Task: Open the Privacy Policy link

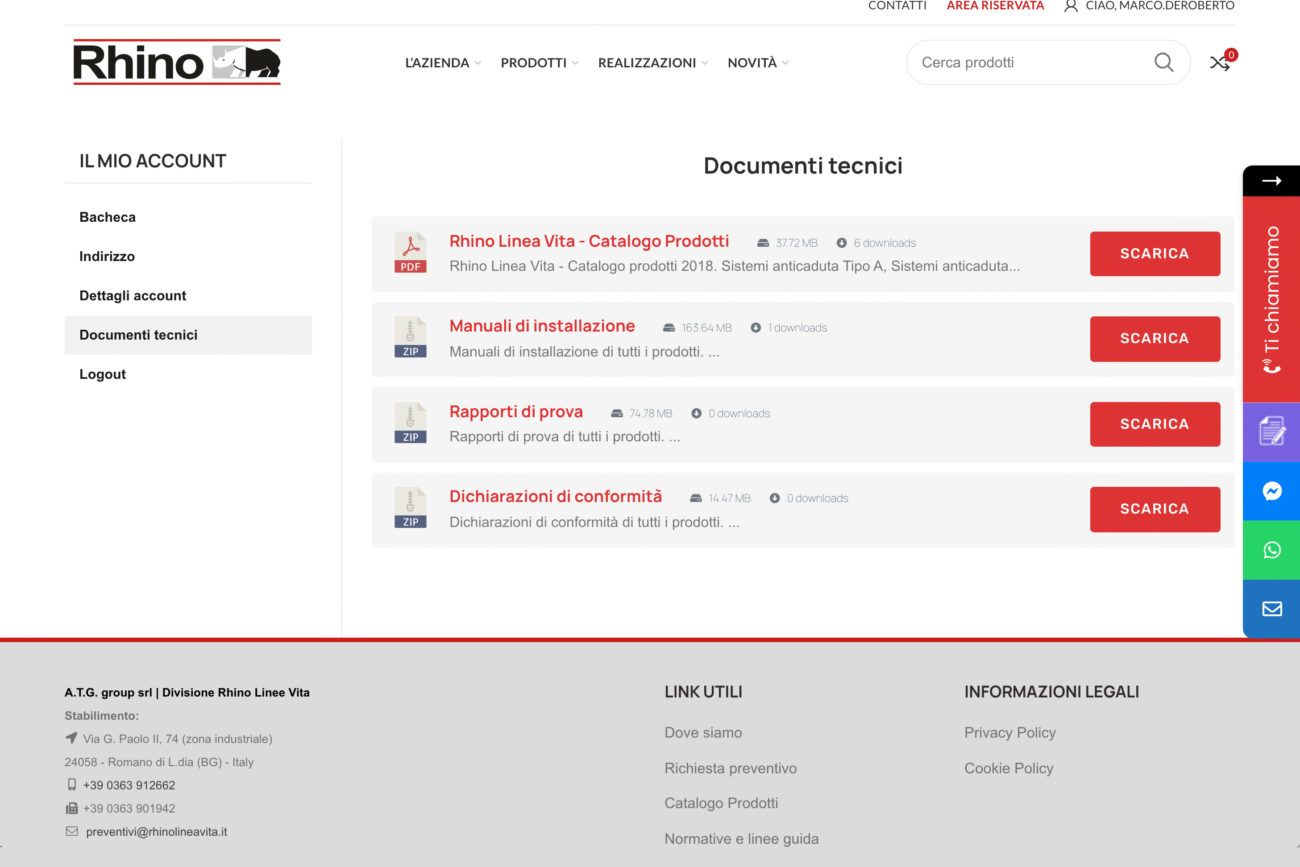Action: coord(1009,733)
